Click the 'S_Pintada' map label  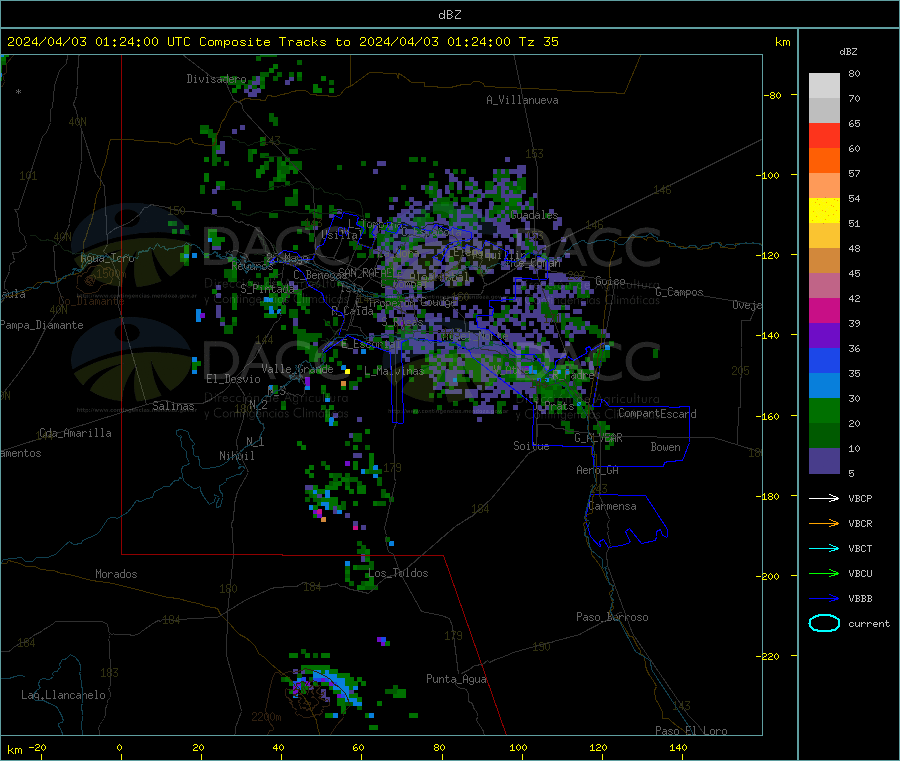click(267, 288)
